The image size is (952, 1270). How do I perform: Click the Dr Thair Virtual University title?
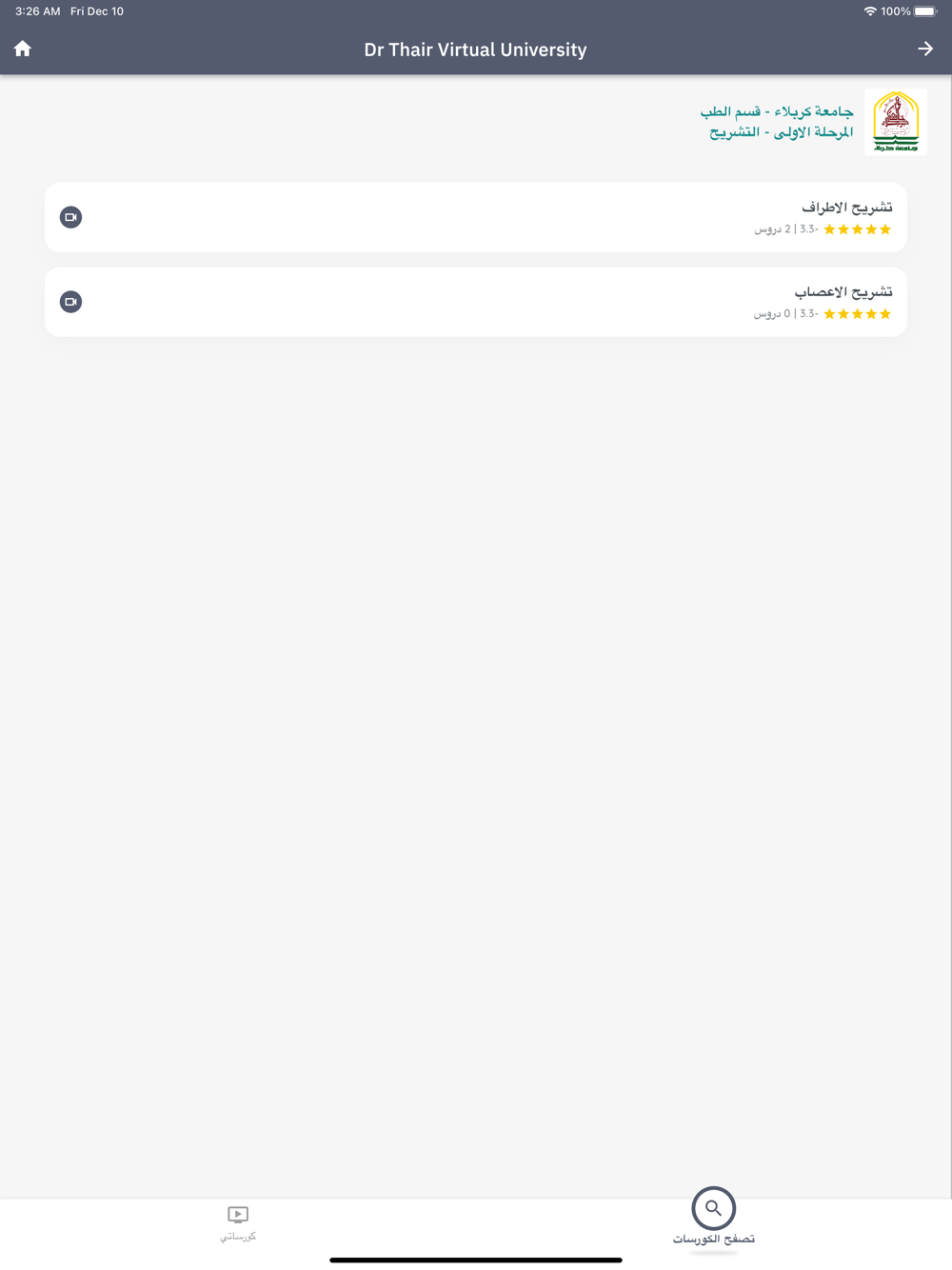(475, 50)
